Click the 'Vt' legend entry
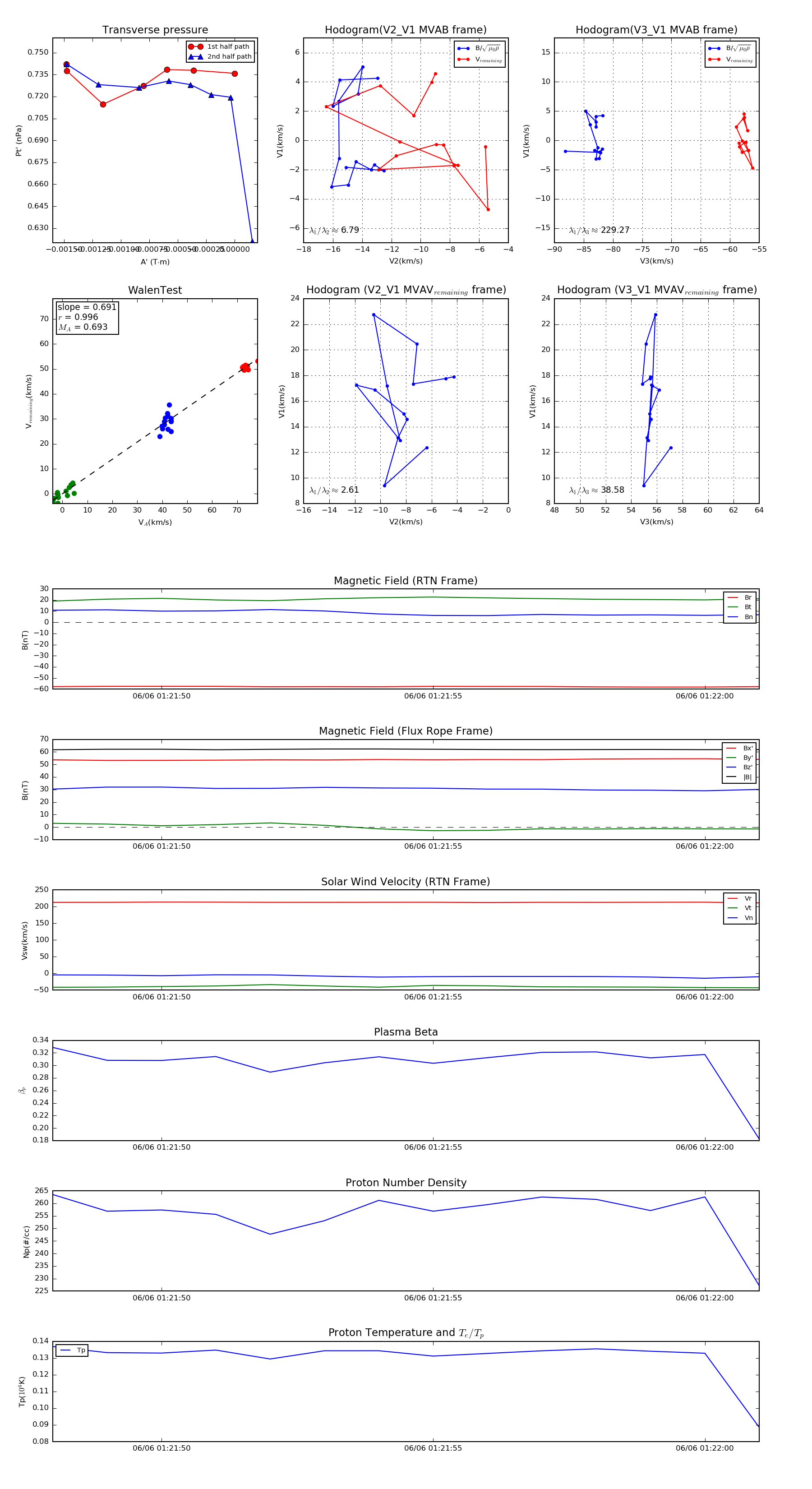The image size is (812, 1489). click(x=740, y=908)
